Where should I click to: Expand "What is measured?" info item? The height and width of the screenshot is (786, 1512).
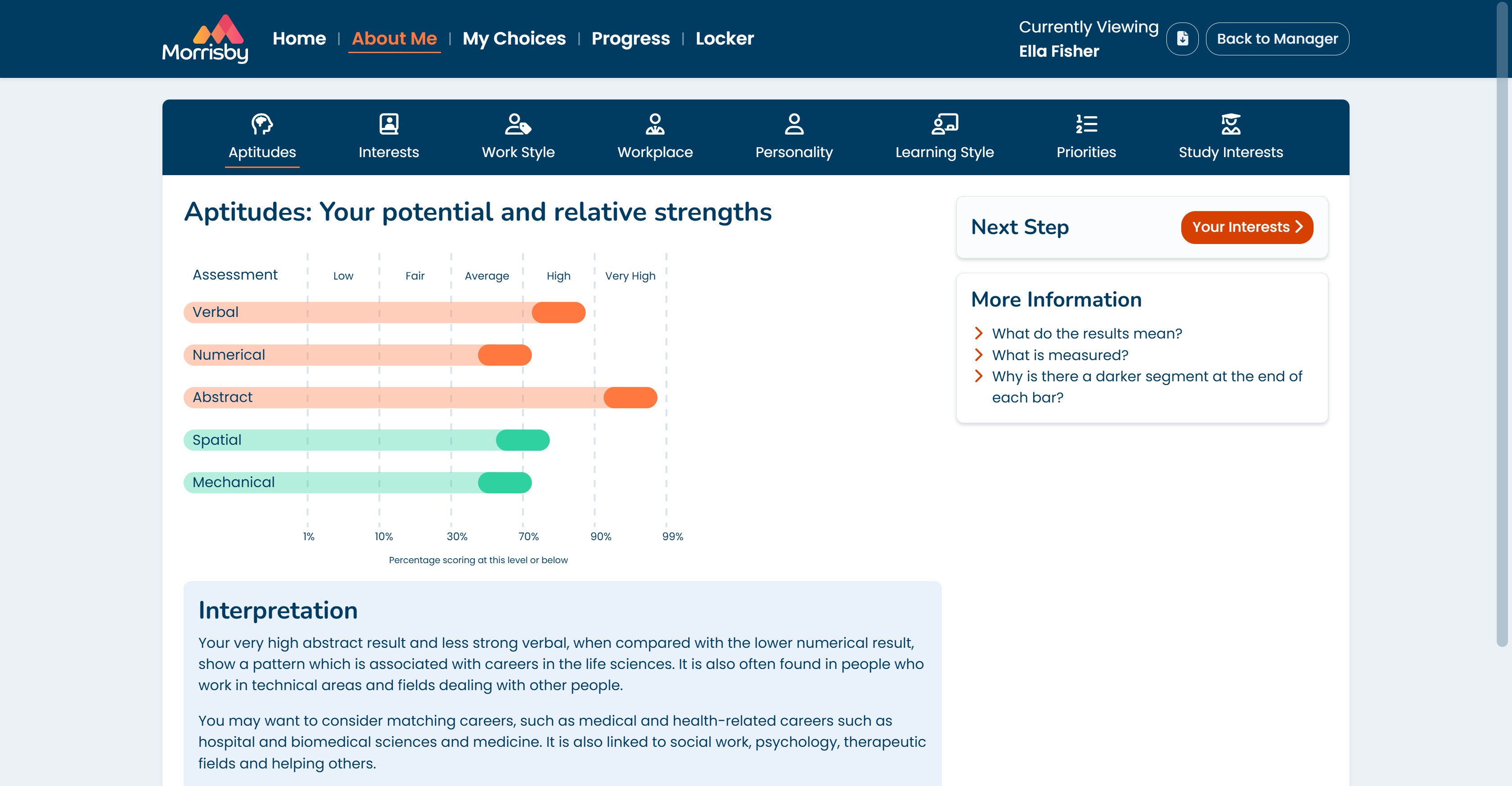pyautogui.click(x=1059, y=355)
